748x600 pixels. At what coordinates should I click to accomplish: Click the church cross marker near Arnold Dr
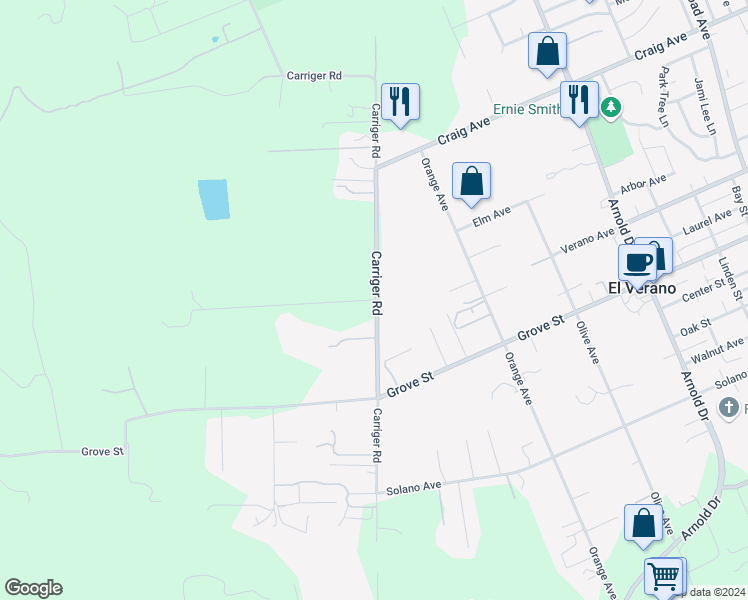728,409
